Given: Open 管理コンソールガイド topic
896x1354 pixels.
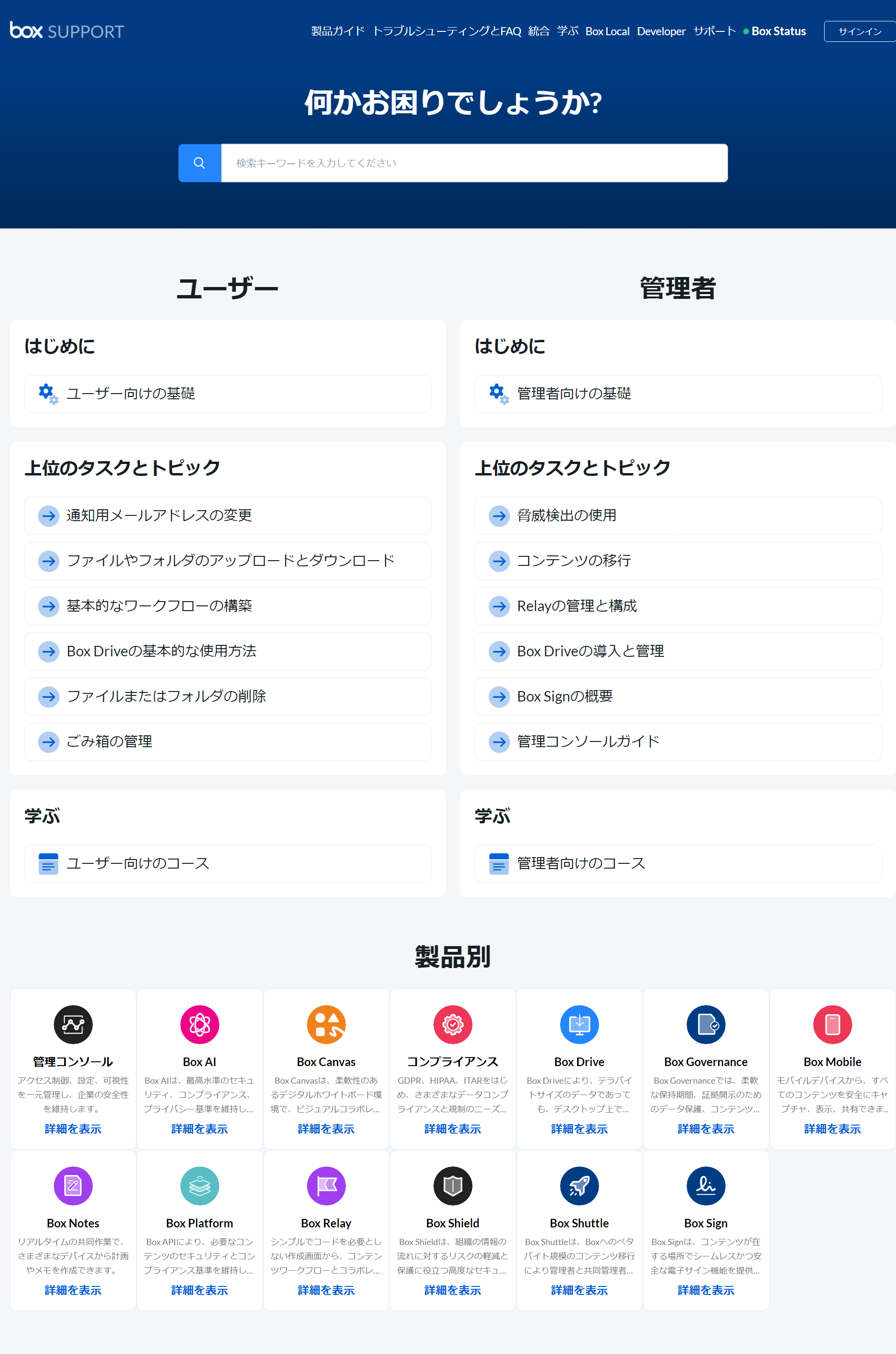Looking at the screenshot, I should [678, 742].
